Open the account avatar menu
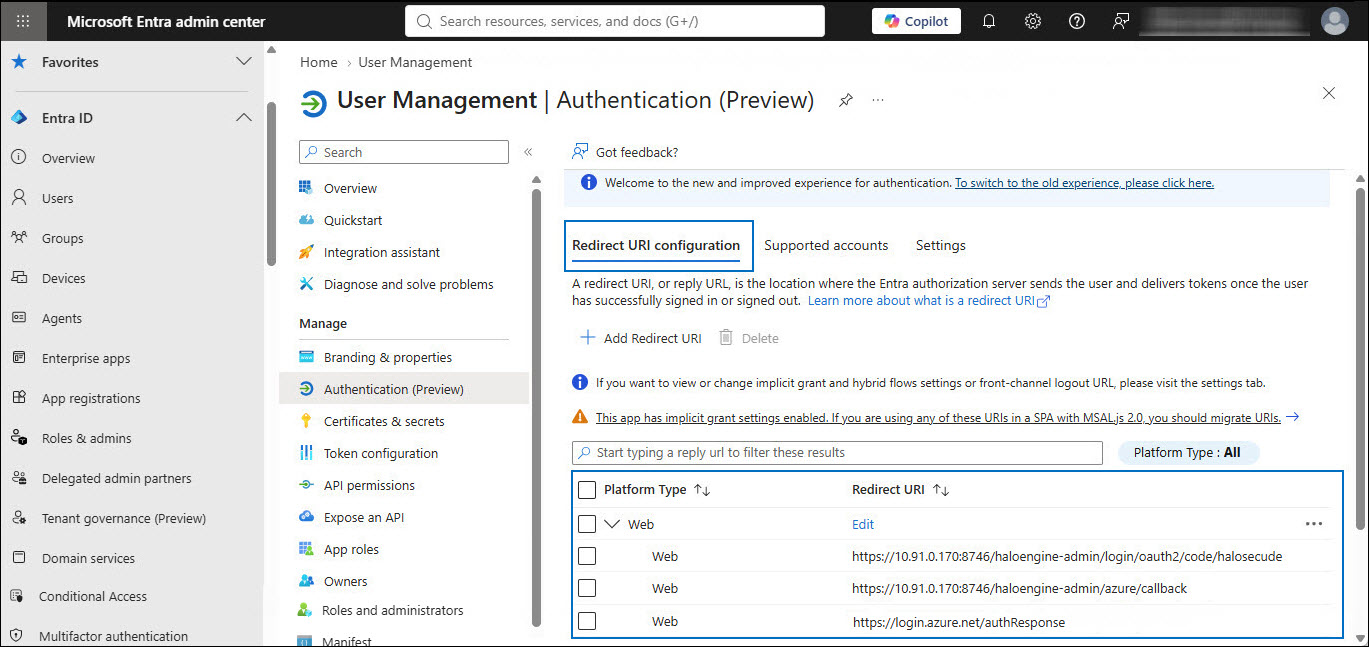1369x647 pixels. tap(1334, 21)
